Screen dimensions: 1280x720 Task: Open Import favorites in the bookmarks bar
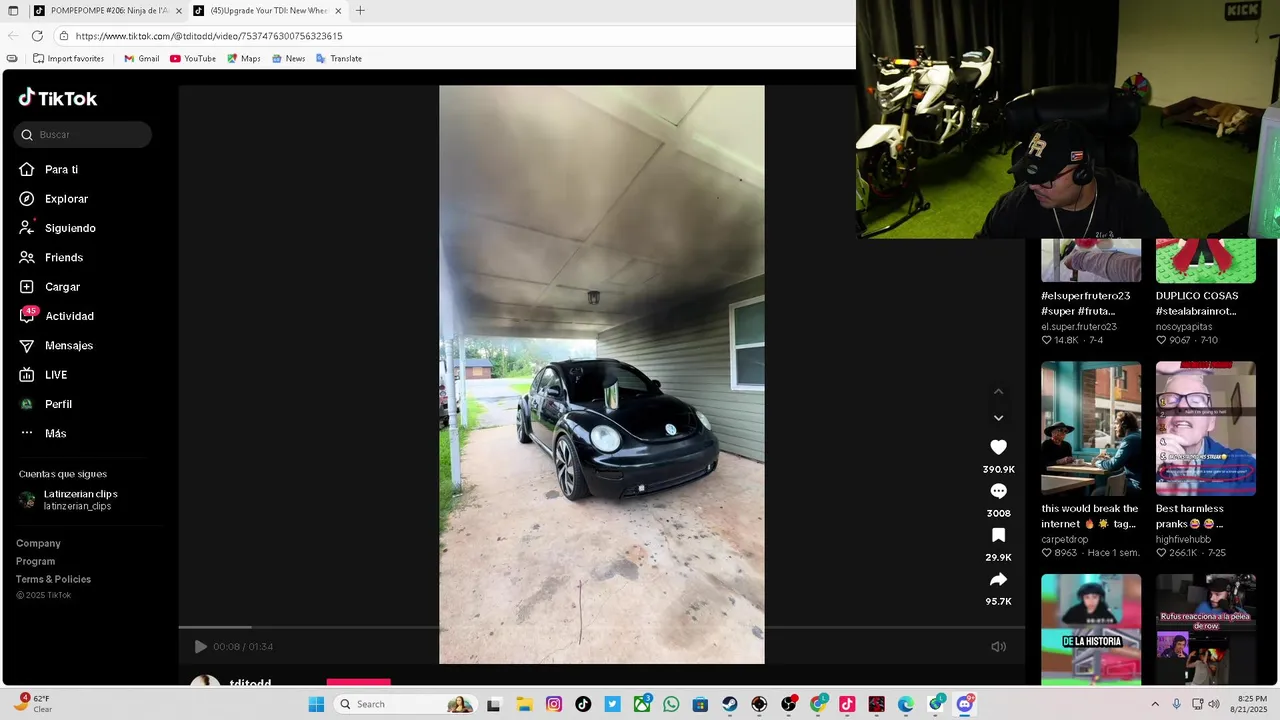(x=68, y=59)
